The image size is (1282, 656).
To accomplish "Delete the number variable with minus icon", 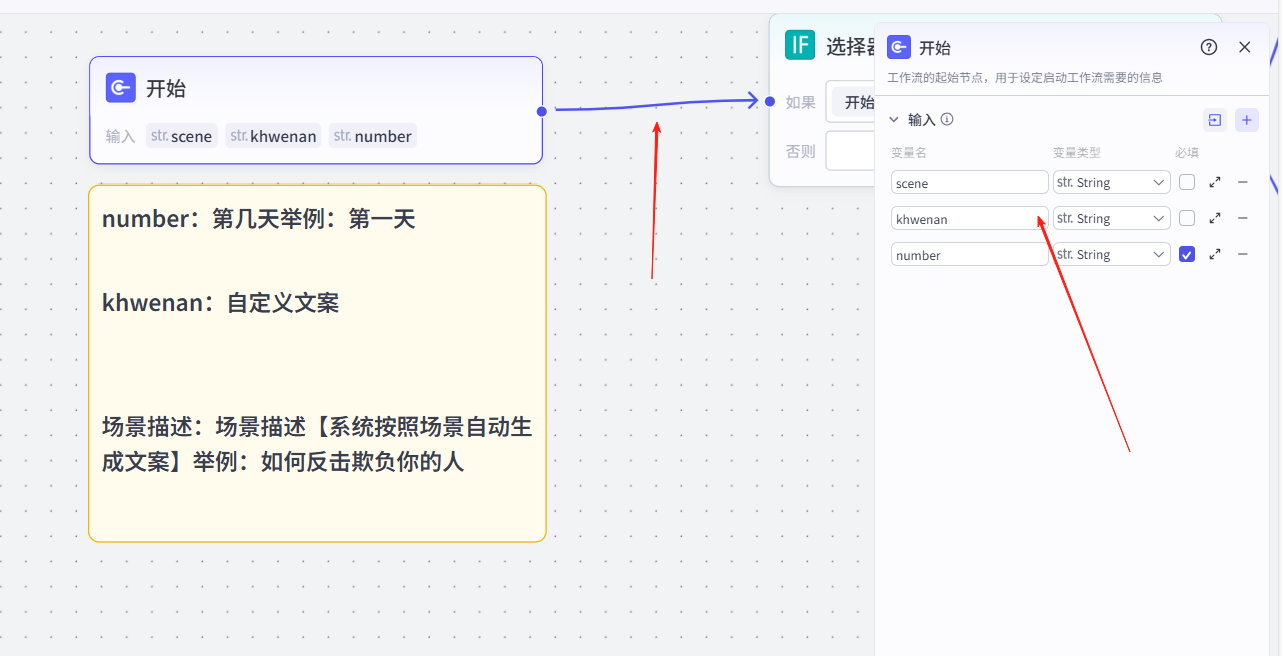I will (x=1243, y=254).
